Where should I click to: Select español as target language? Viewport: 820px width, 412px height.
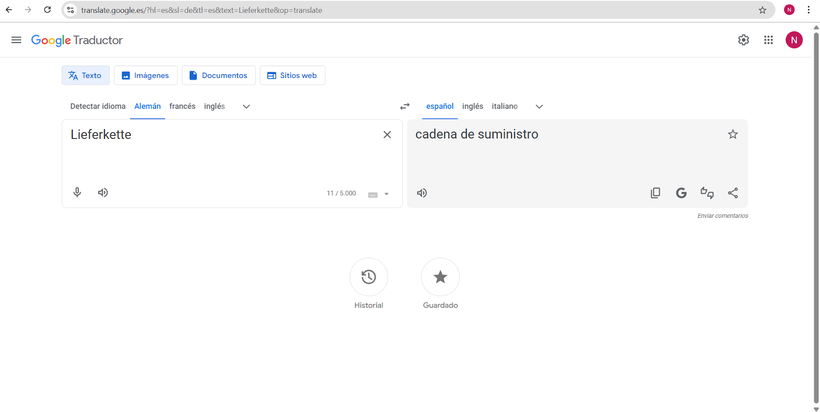[440, 106]
